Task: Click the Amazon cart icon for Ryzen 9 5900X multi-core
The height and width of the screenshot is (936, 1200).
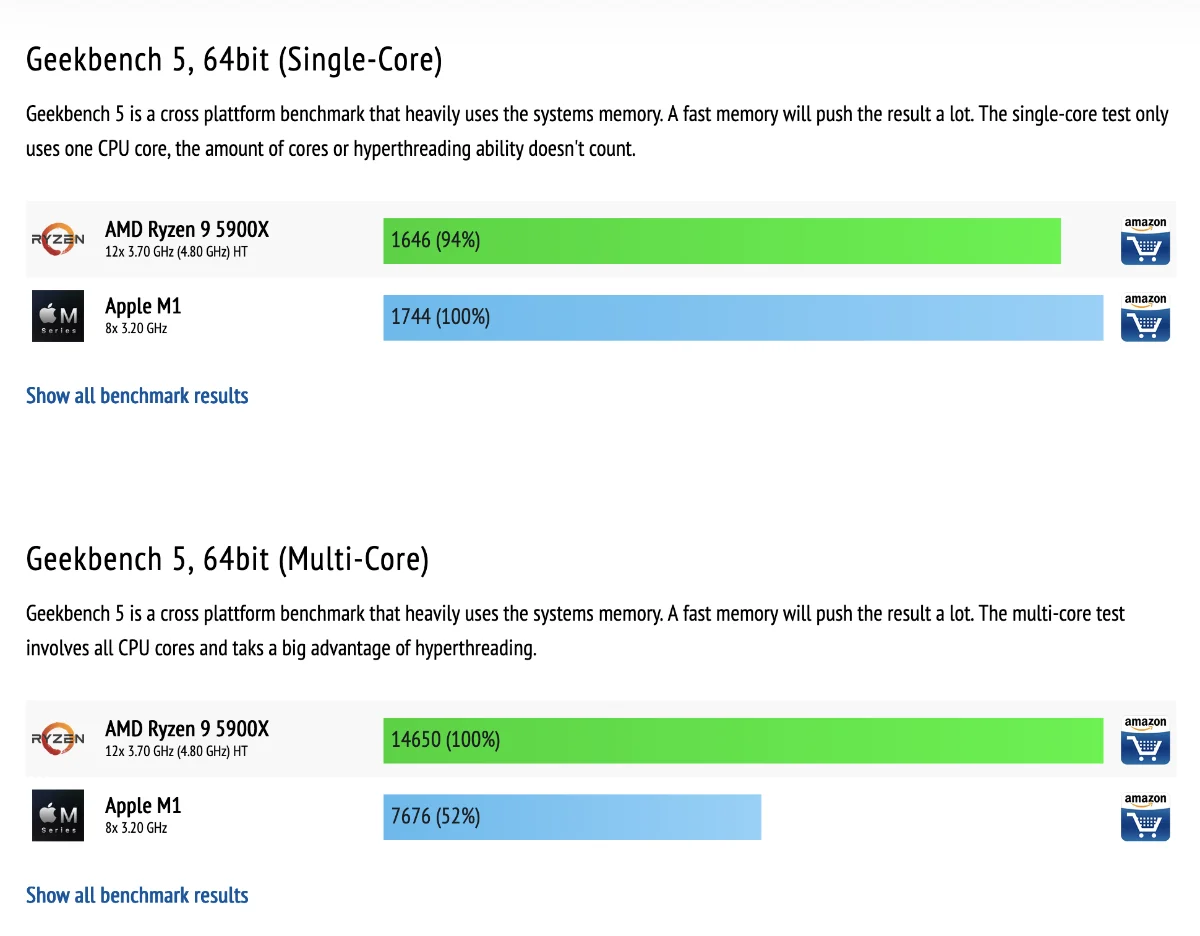Action: [1145, 740]
